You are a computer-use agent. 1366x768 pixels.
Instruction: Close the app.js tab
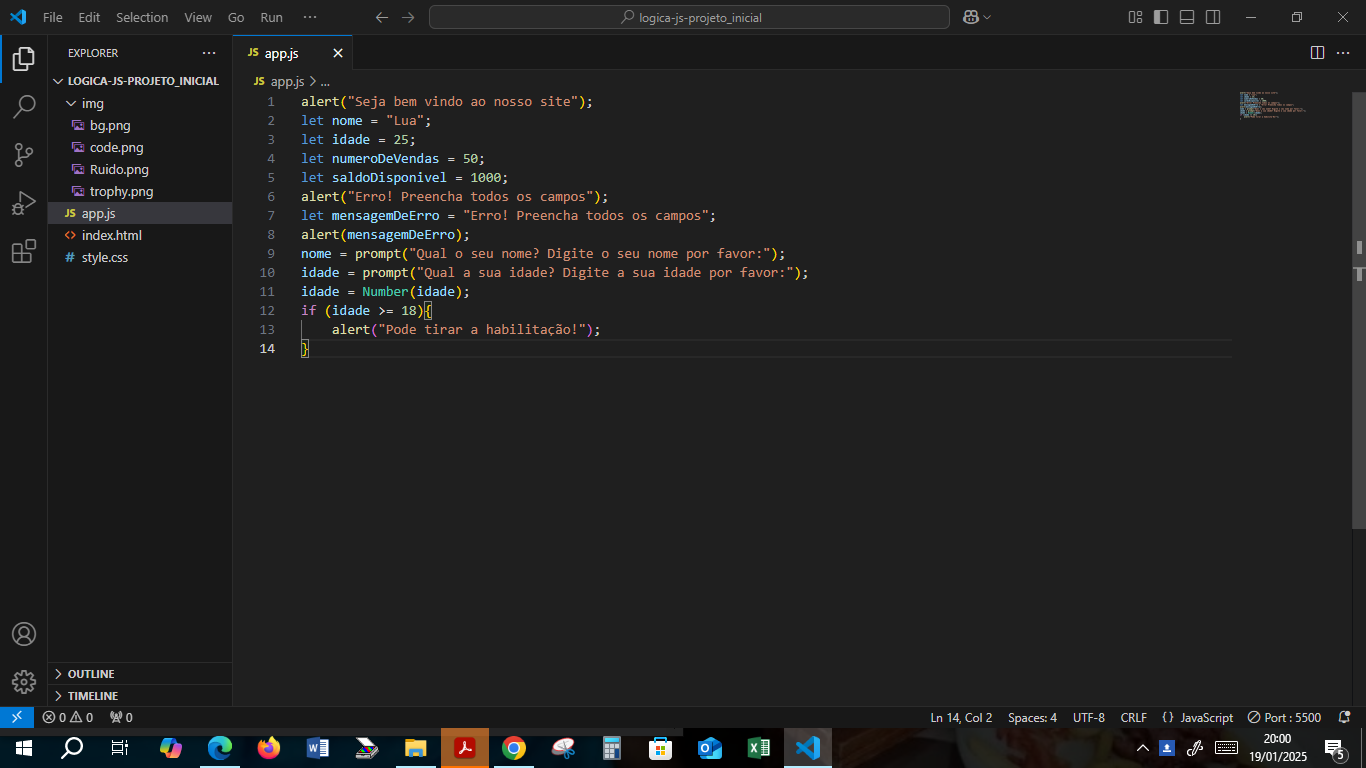338,53
